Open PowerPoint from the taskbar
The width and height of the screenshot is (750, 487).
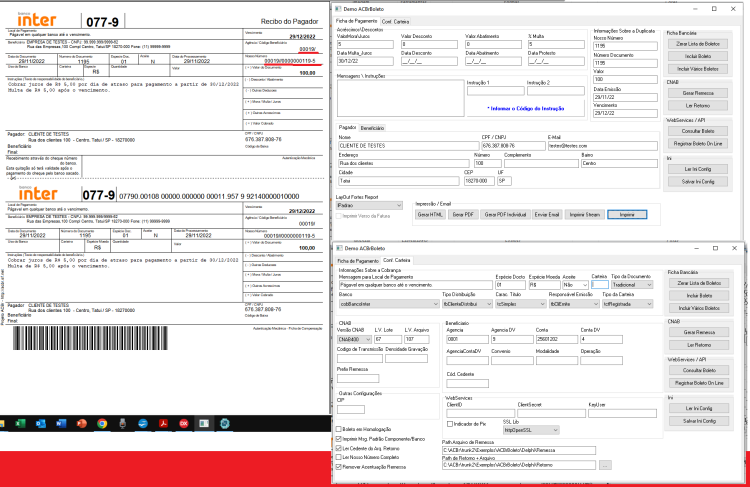pyautogui.click(x=82, y=423)
